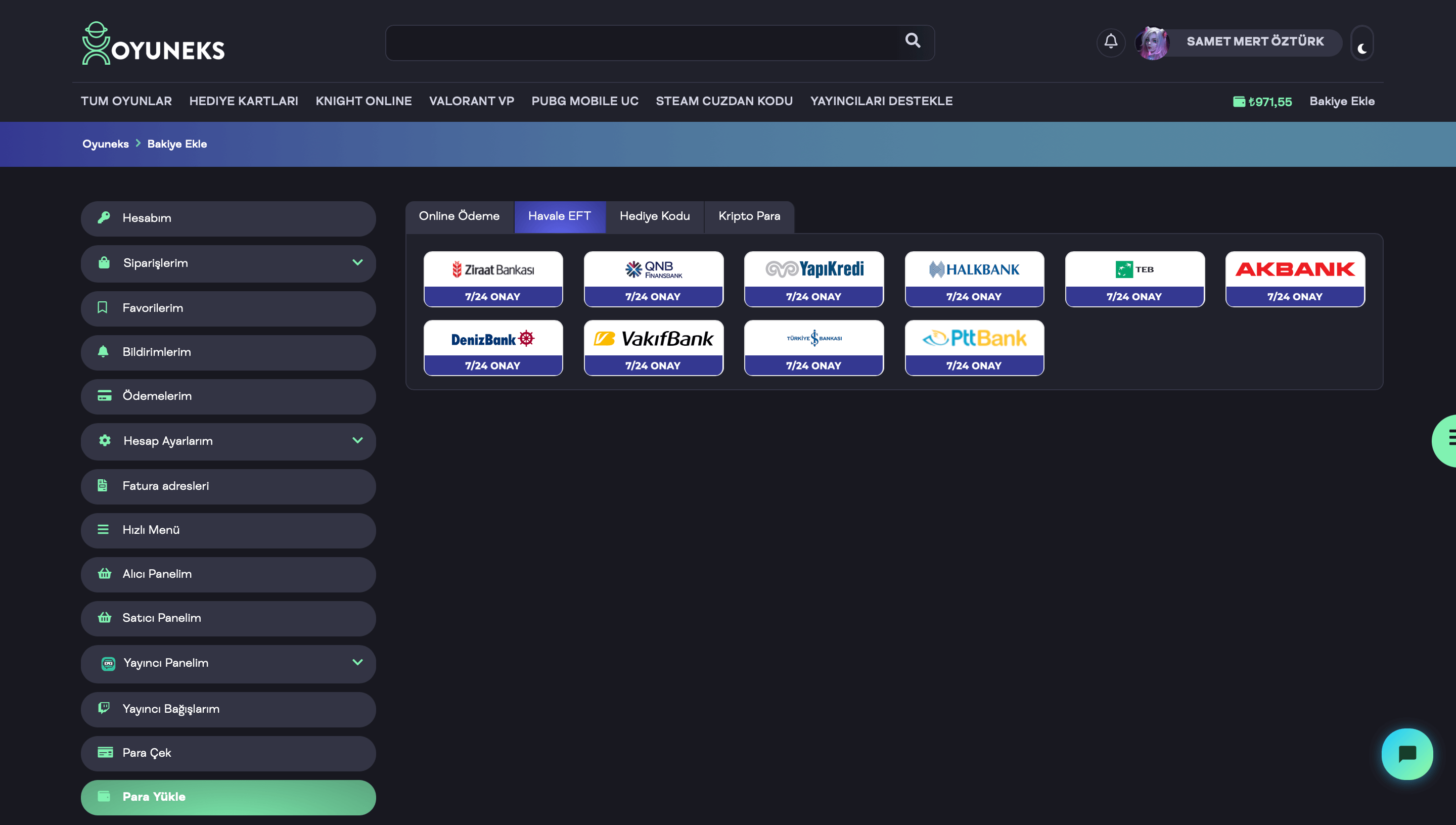Select TEB bank card

coord(1134,280)
